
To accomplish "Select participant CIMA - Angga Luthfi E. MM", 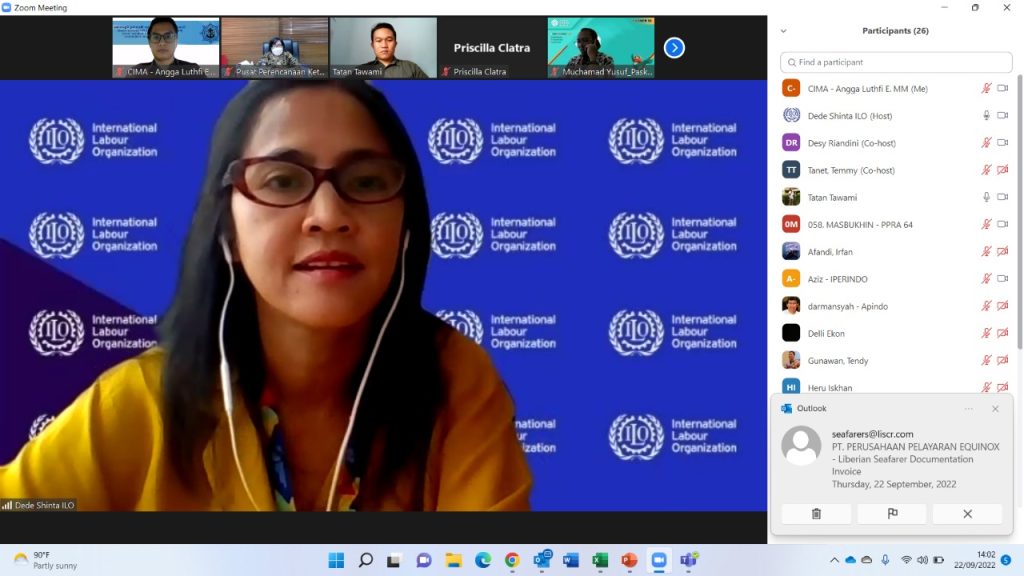I will click(896, 88).
